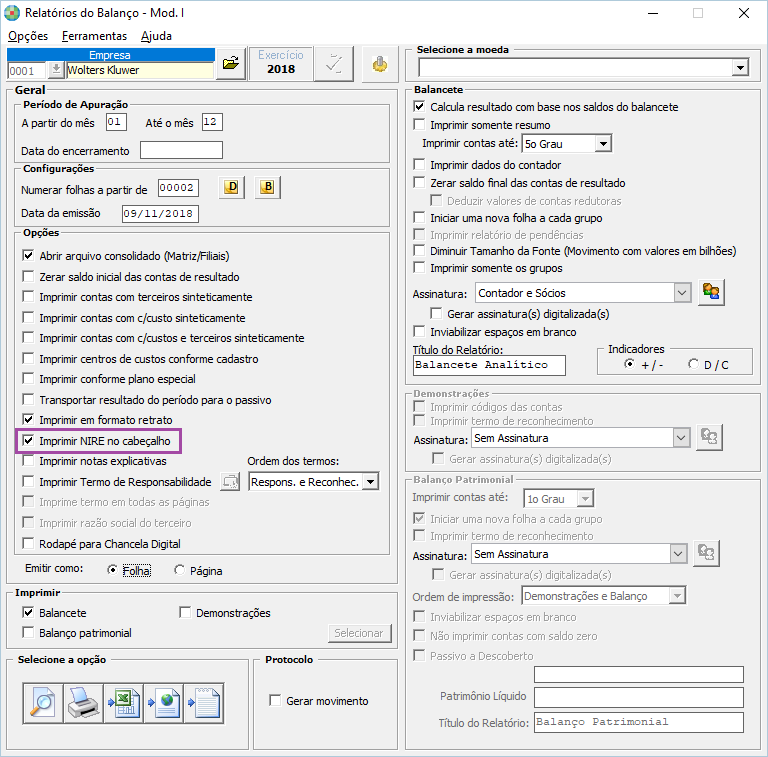This screenshot has height=757, width=768.
Task: Open Imprimir contas até 5o Grau dropdown
Action: pyautogui.click(x=603, y=143)
